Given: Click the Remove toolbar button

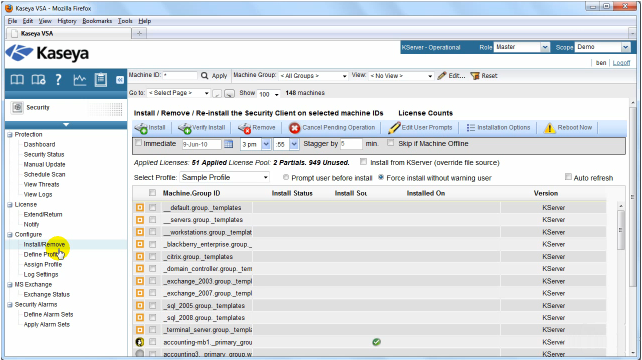Looking at the screenshot, I should point(257,128).
